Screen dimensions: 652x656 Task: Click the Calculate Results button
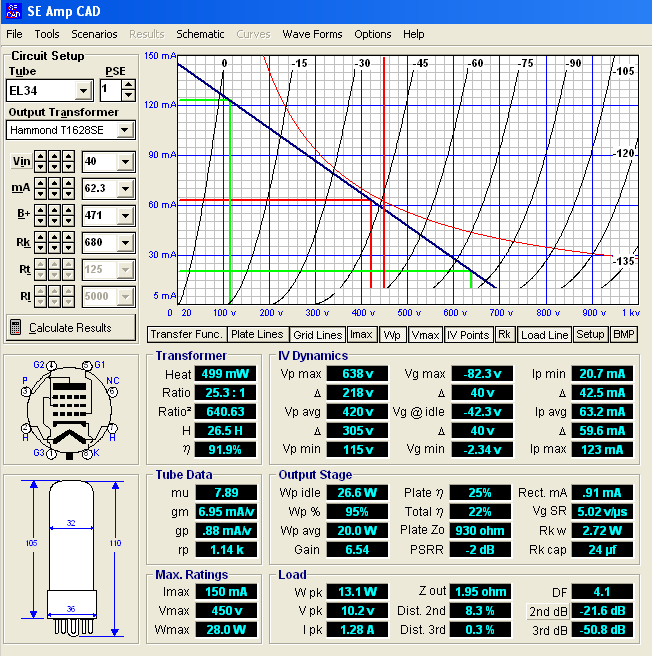click(71, 328)
